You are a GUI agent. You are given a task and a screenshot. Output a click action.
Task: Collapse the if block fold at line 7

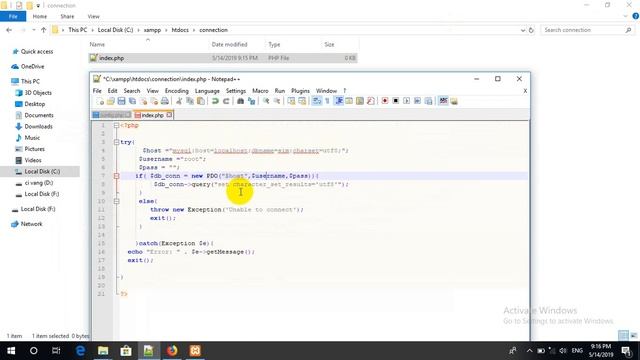[x=116, y=176]
